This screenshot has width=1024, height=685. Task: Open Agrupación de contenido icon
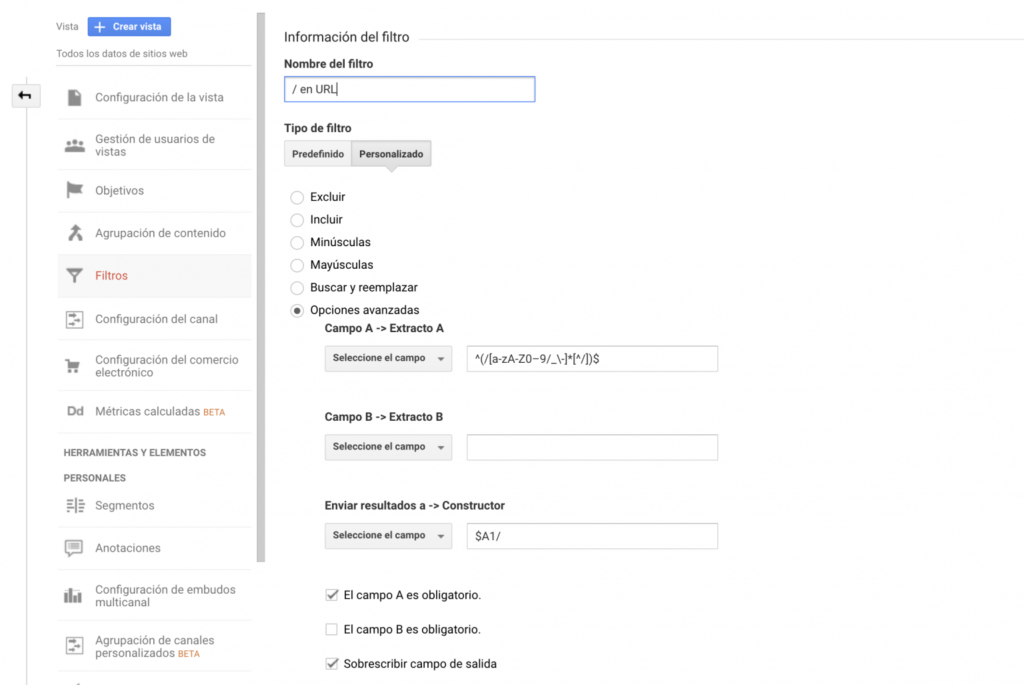click(74, 233)
